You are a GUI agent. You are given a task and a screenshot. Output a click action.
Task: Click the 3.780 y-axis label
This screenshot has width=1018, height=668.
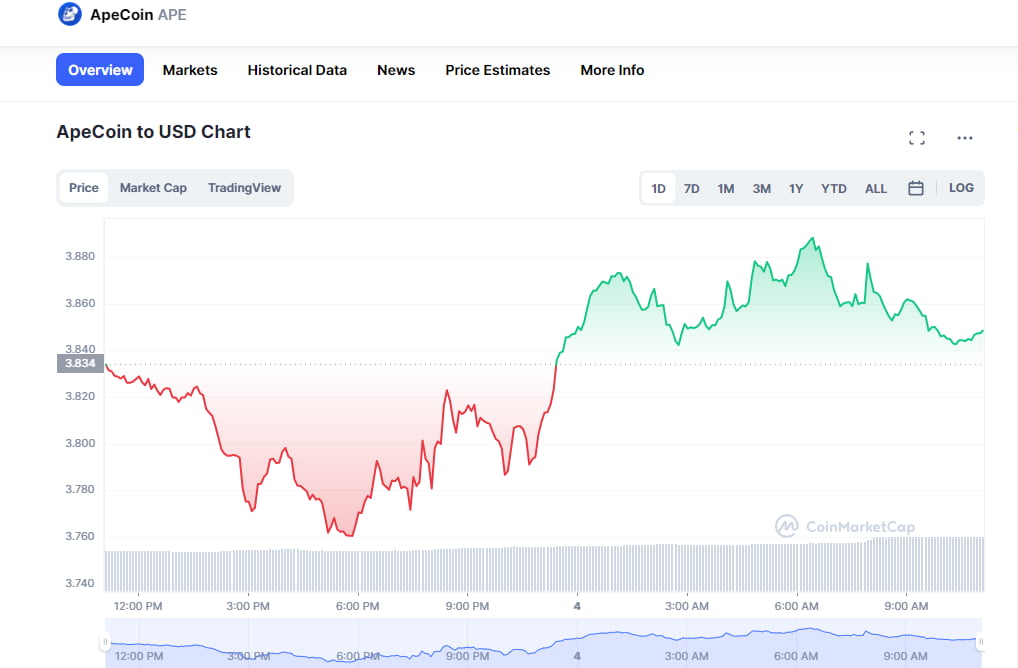80,489
